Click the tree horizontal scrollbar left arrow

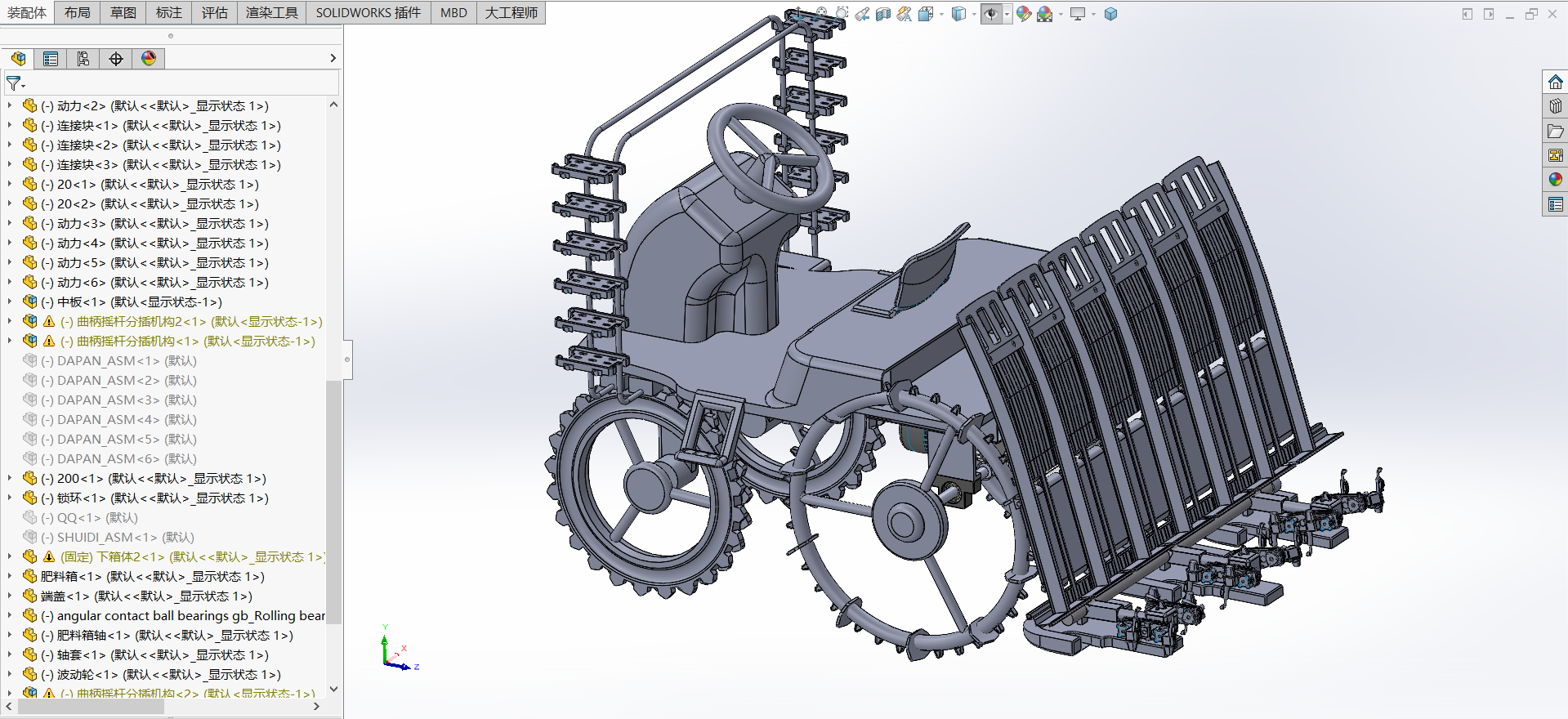click(x=9, y=707)
